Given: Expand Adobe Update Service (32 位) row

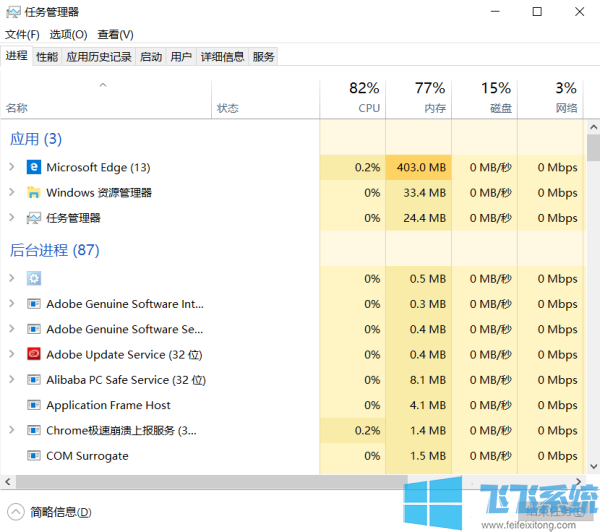Looking at the screenshot, I should pyautogui.click(x=12, y=354).
